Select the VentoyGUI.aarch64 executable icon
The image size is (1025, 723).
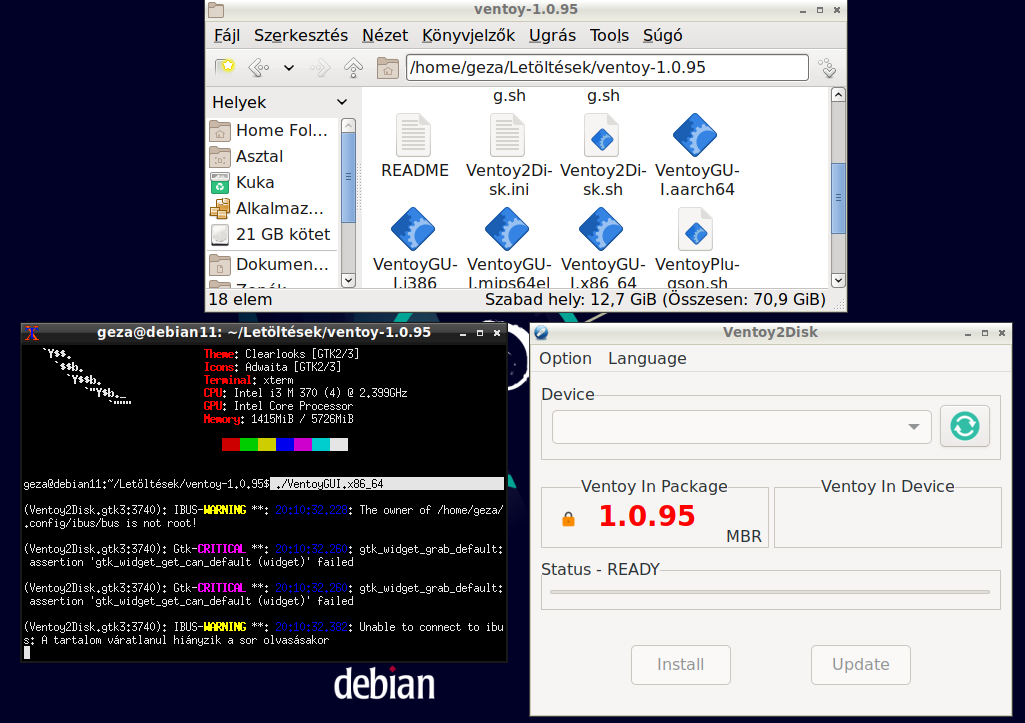(x=696, y=135)
